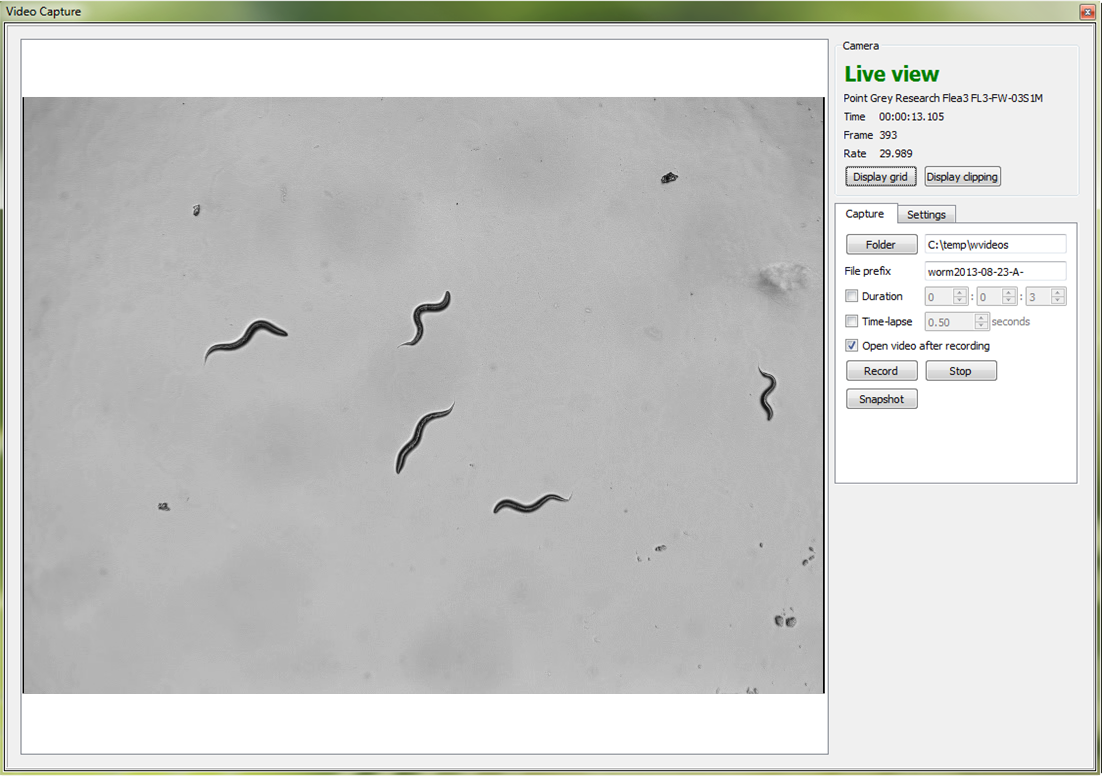Click the File prefix input field
1102x776 pixels.
click(x=995, y=271)
